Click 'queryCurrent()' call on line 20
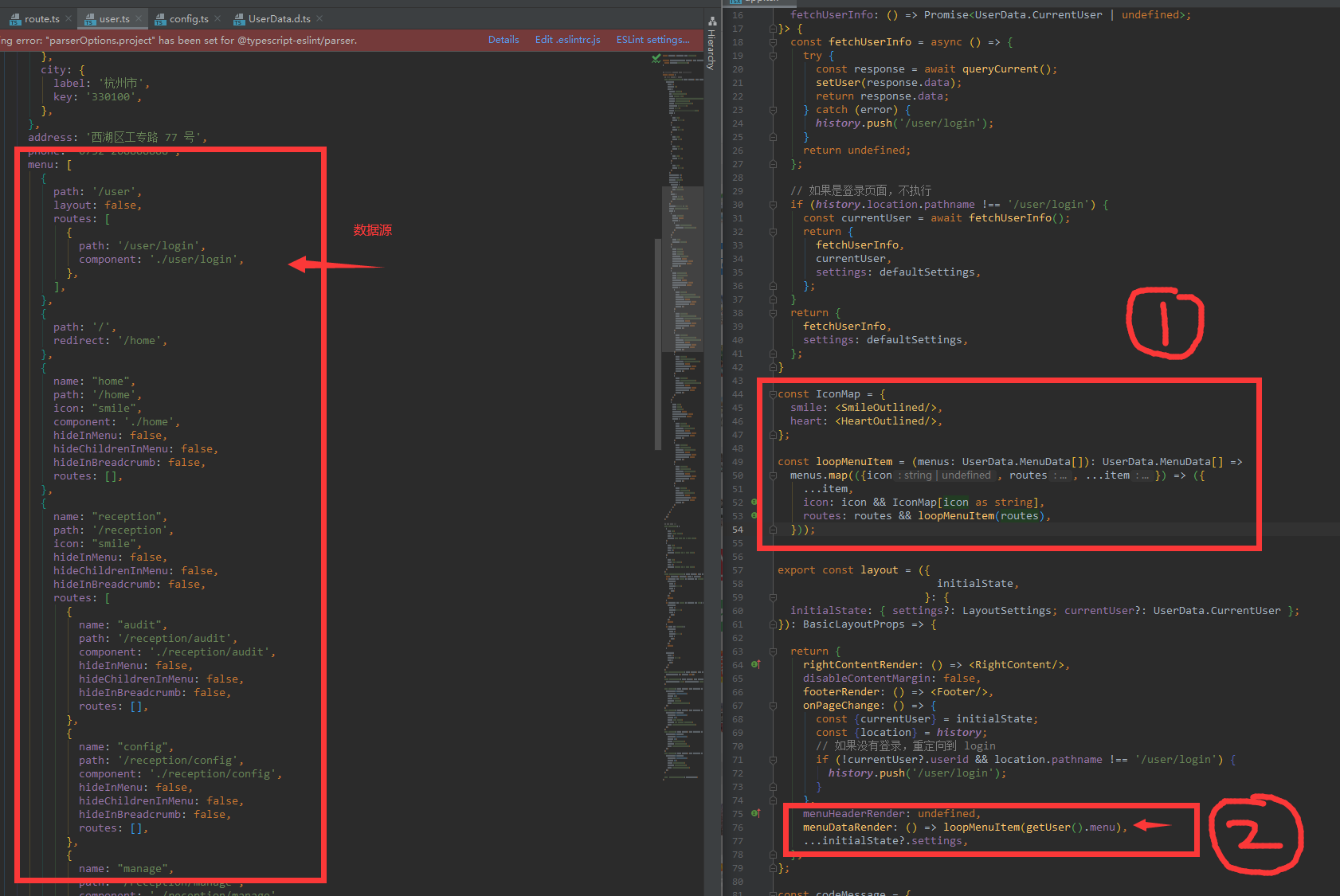Image resolution: width=1340 pixels, height=896 pixels. pyautogui.click(x=1007, y=69)
